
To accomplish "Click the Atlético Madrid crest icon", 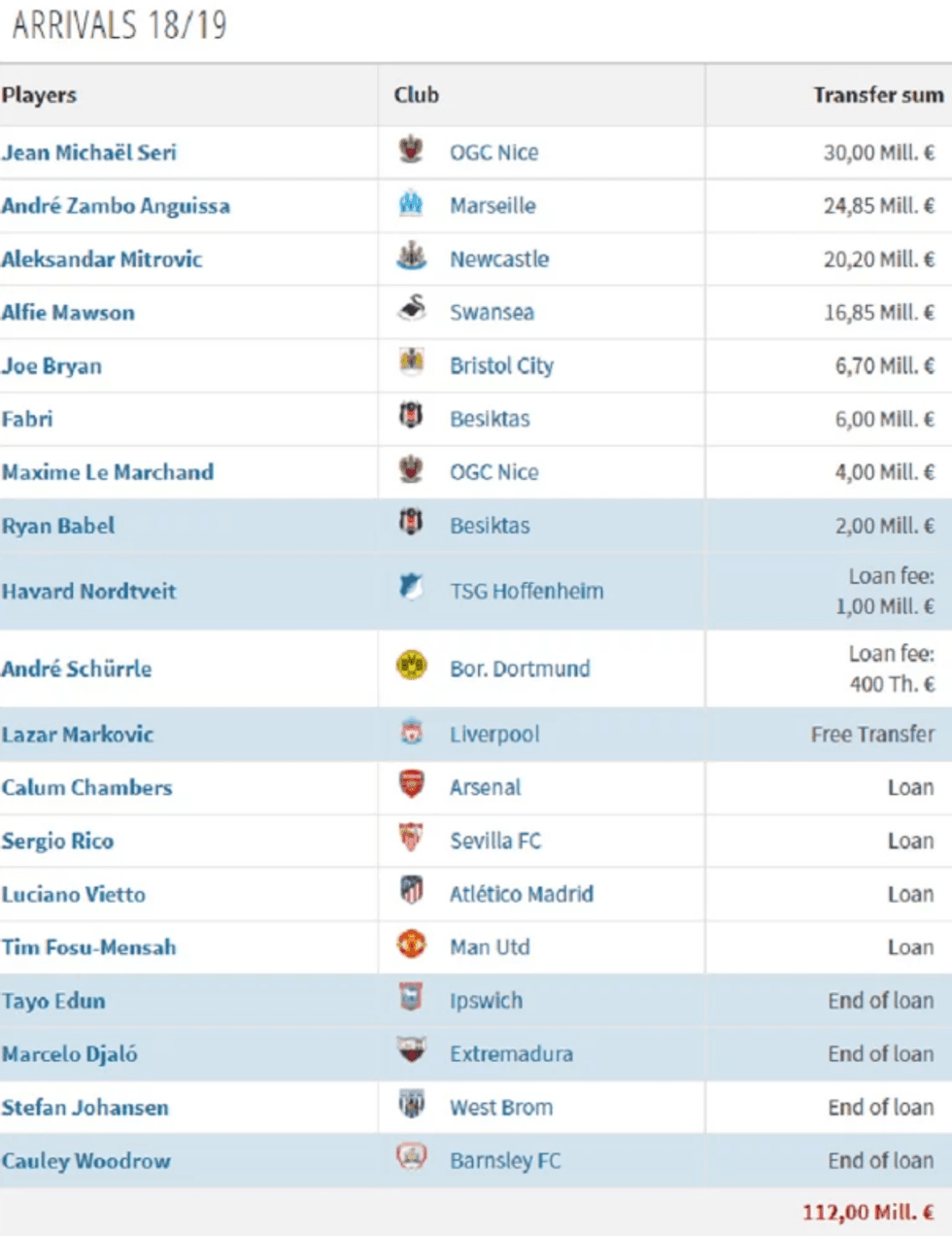I will [x=411, y=891].
